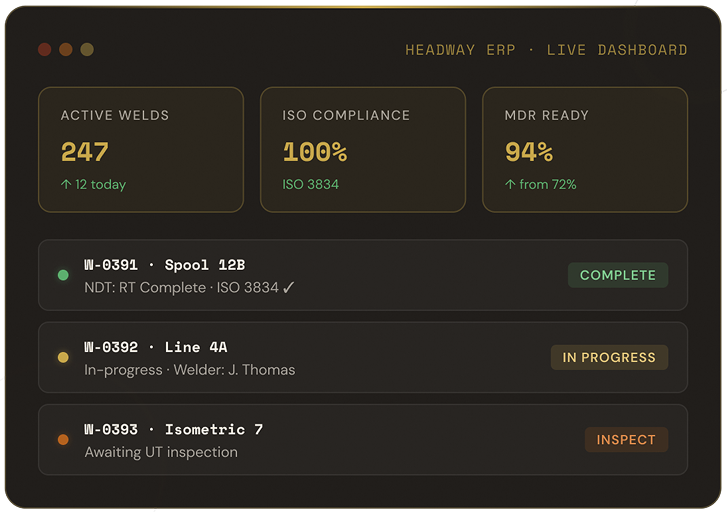Click the COMPLETE status badge

click(617, 275)
